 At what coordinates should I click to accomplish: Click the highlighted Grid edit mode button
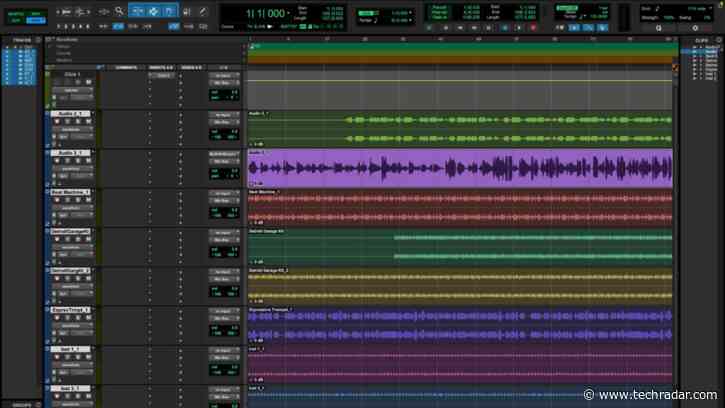coord(36,21)
